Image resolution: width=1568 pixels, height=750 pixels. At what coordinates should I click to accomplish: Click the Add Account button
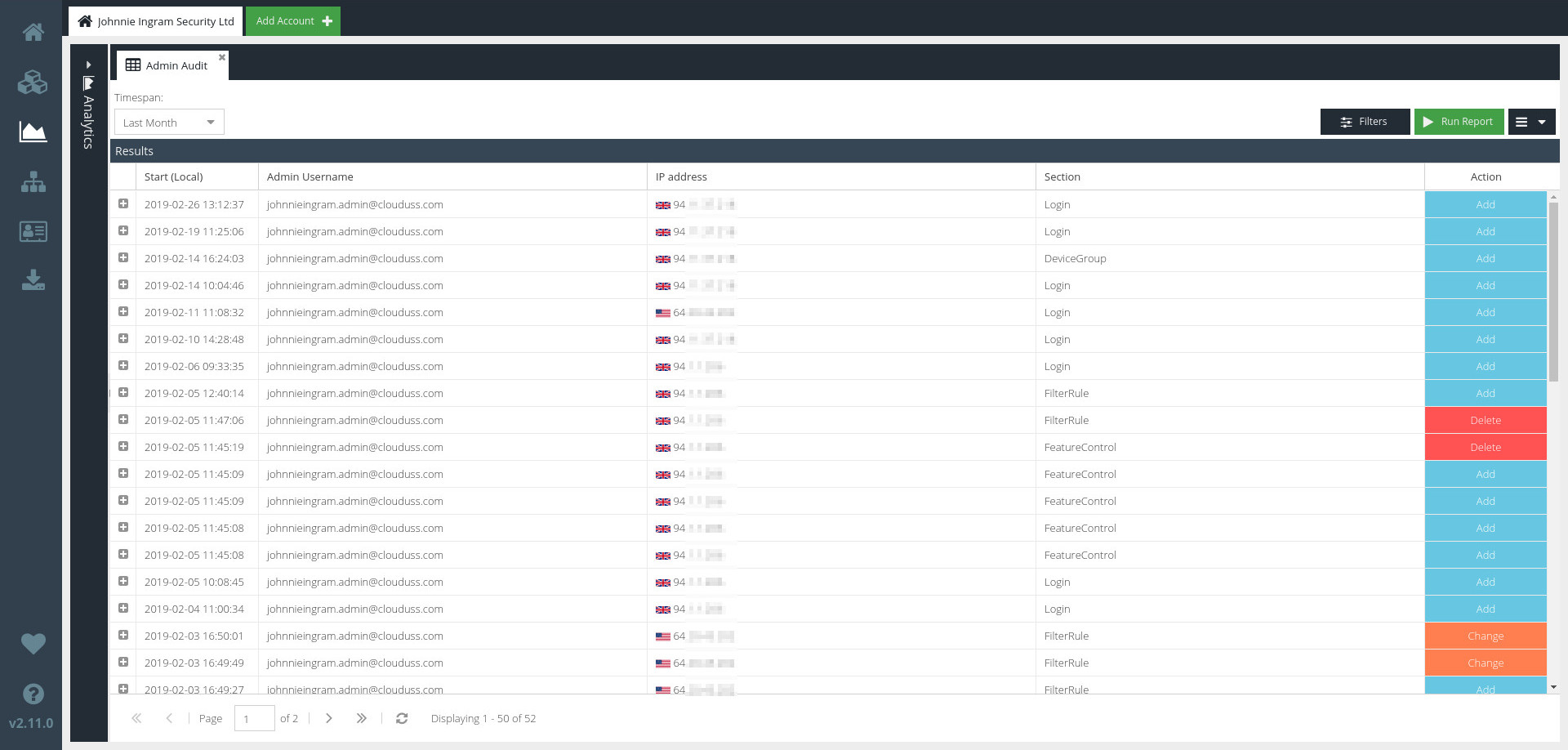coord(293,21)
